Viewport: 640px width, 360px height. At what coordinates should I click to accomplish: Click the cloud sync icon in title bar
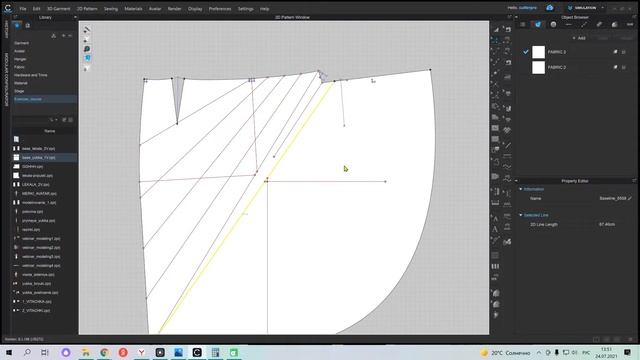tap(550, 8)
